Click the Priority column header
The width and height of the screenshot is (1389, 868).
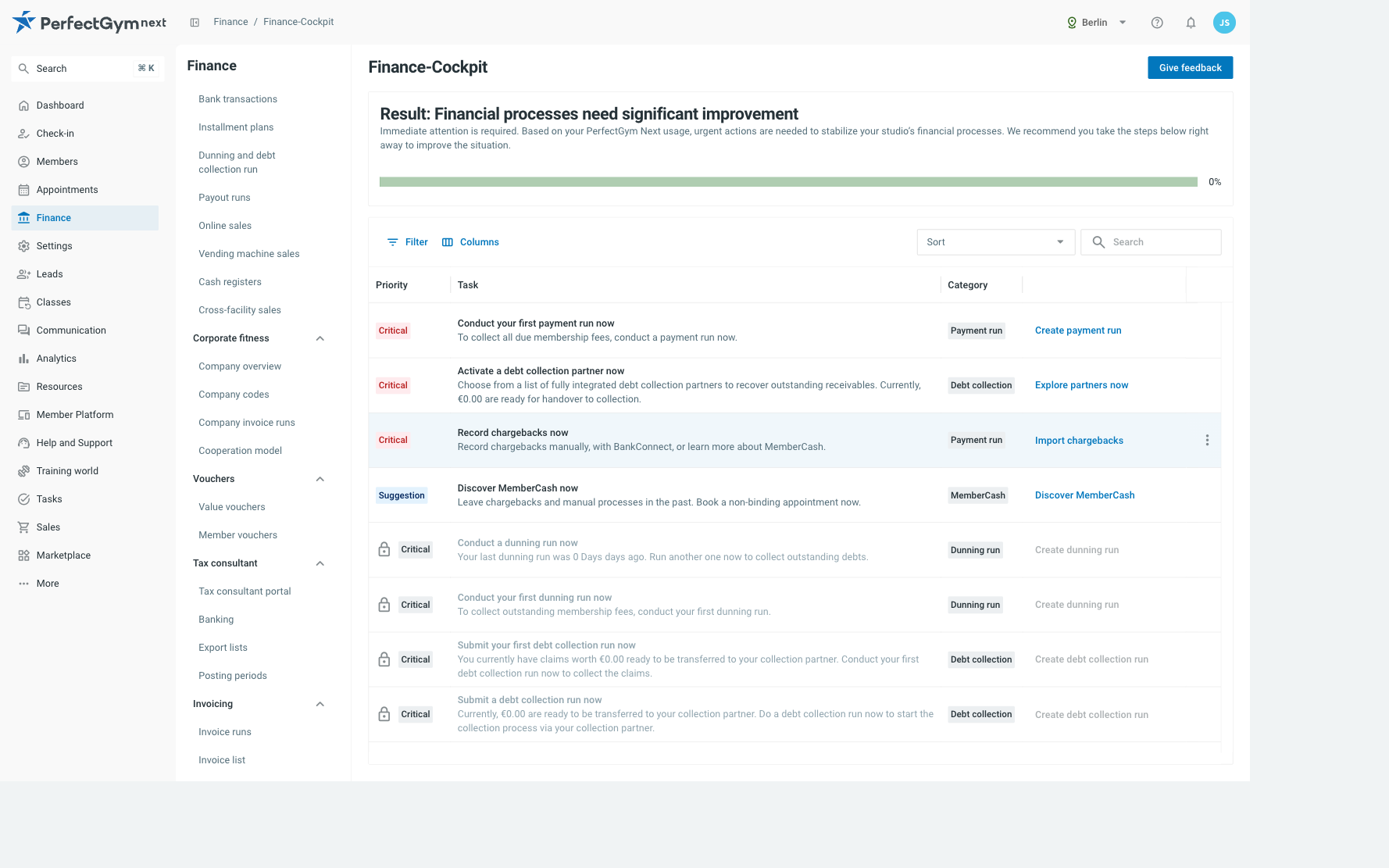(391, 285)
